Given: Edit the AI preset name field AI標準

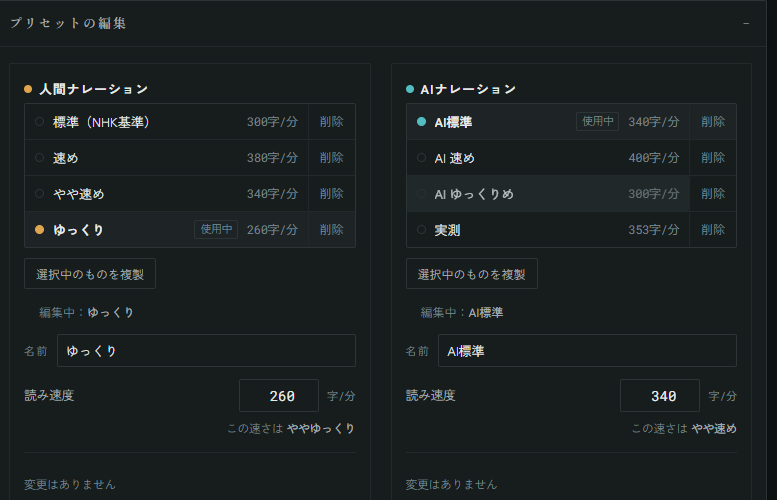Looking at the screenshot, I should 587,350.
